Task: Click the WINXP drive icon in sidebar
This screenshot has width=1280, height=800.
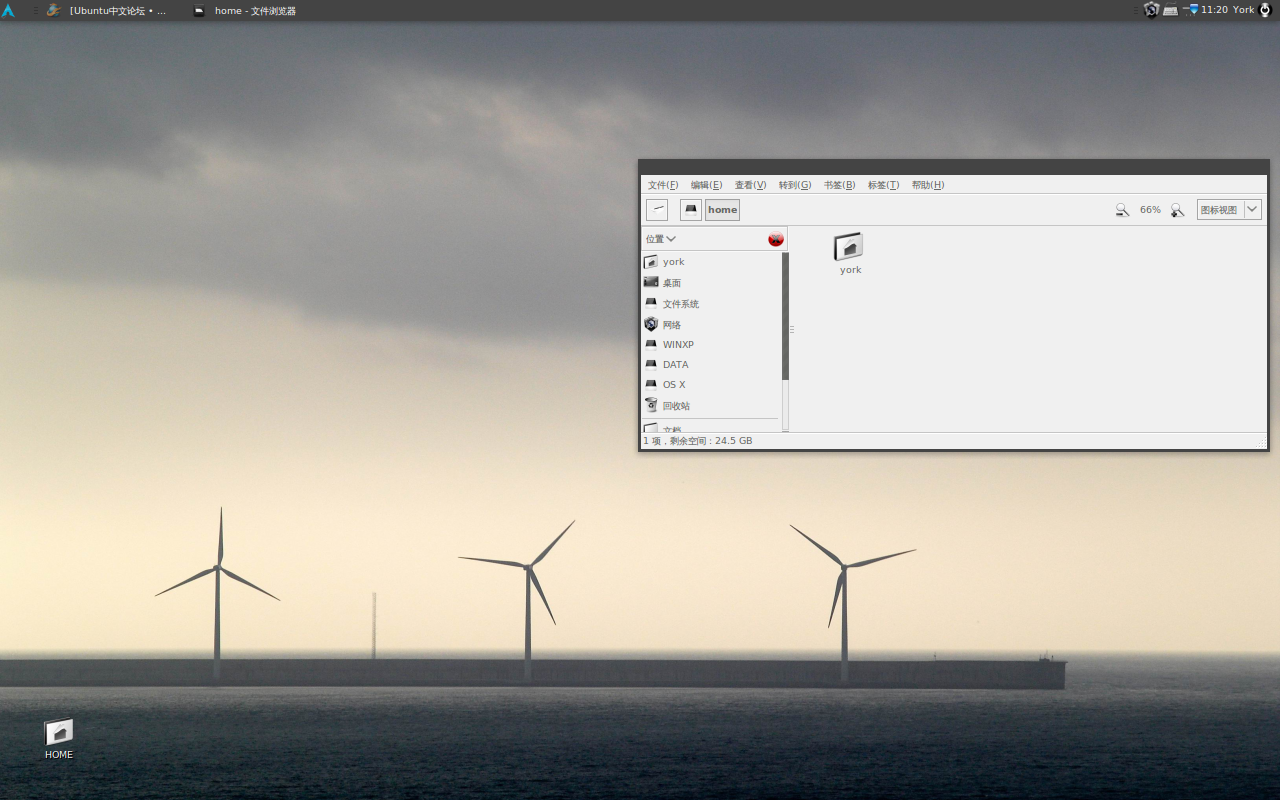Action: [651, 344]
